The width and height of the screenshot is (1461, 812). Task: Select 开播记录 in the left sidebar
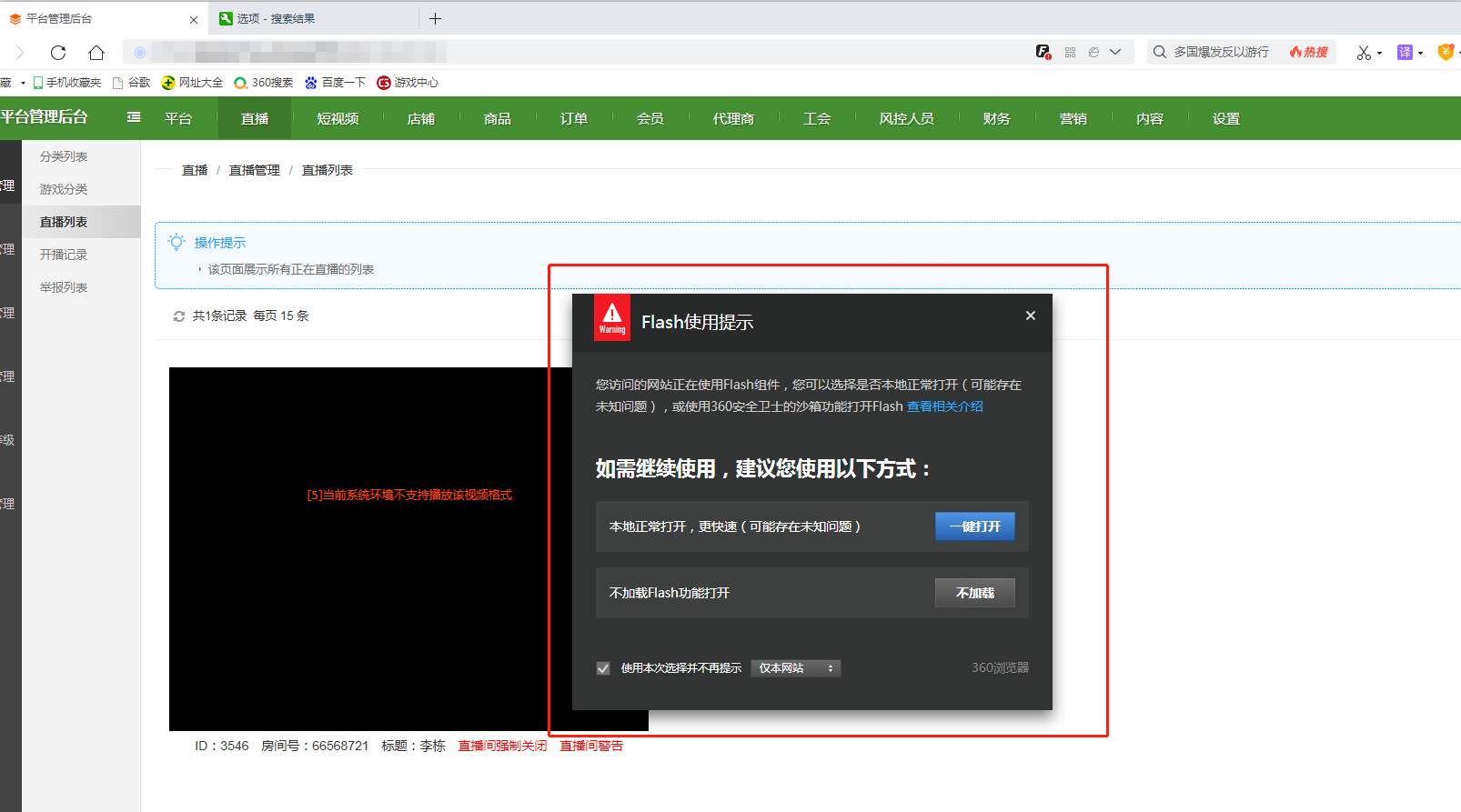(x=64, y=255)
